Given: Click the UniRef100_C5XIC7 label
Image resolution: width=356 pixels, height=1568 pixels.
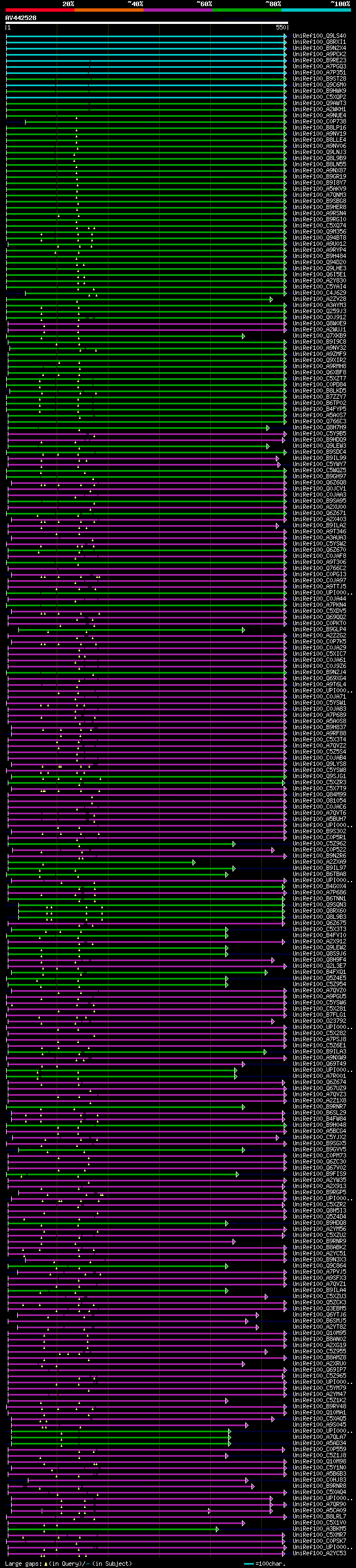Looking at the screenshot, I should pyautogui.click(x=319, y=654).
